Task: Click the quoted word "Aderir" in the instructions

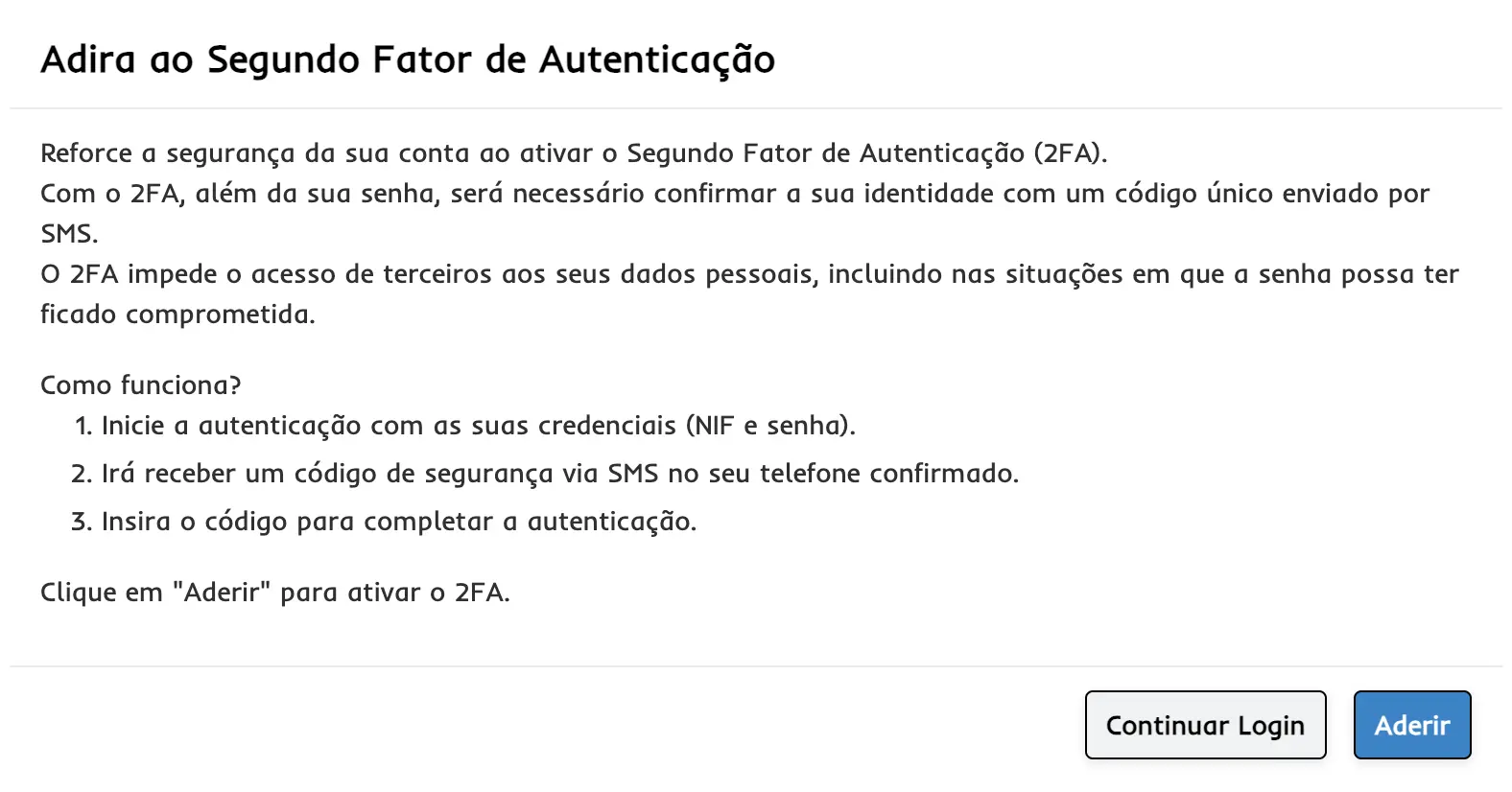Action: point(222,593)
